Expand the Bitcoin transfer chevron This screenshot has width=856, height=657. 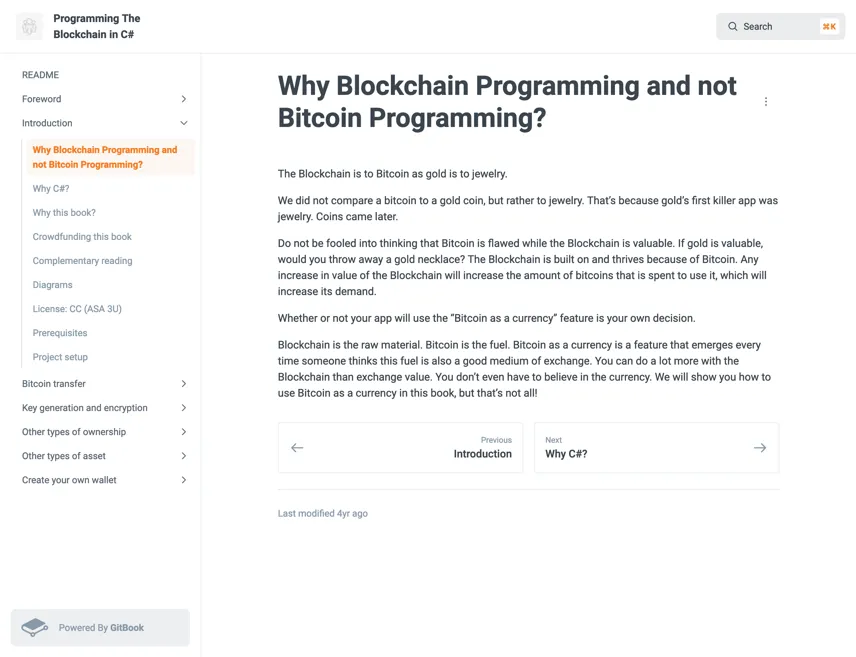[x=184, y=383]
